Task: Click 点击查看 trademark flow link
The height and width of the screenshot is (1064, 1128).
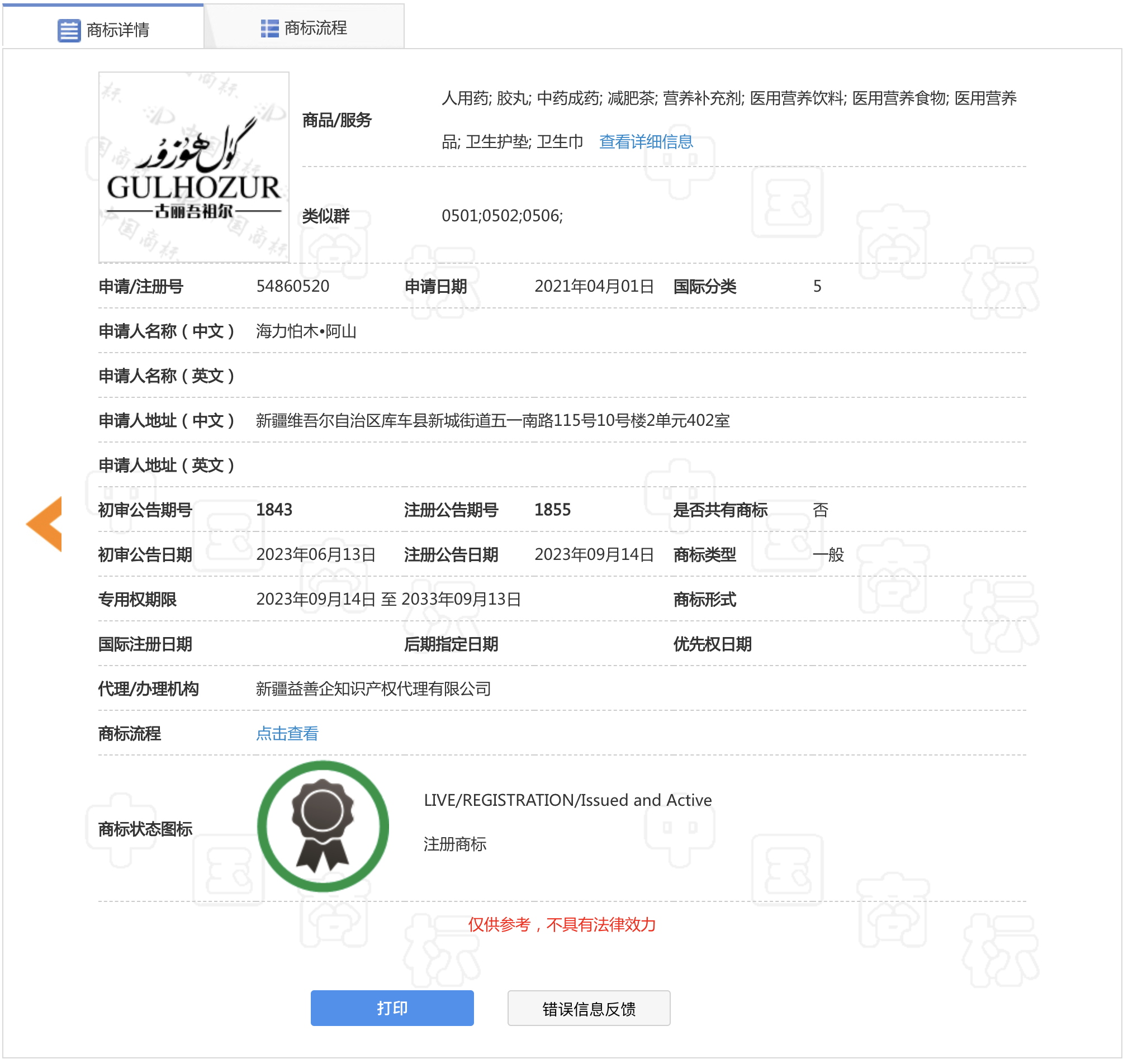Action: pyautogui.click(x=288, y=734)
